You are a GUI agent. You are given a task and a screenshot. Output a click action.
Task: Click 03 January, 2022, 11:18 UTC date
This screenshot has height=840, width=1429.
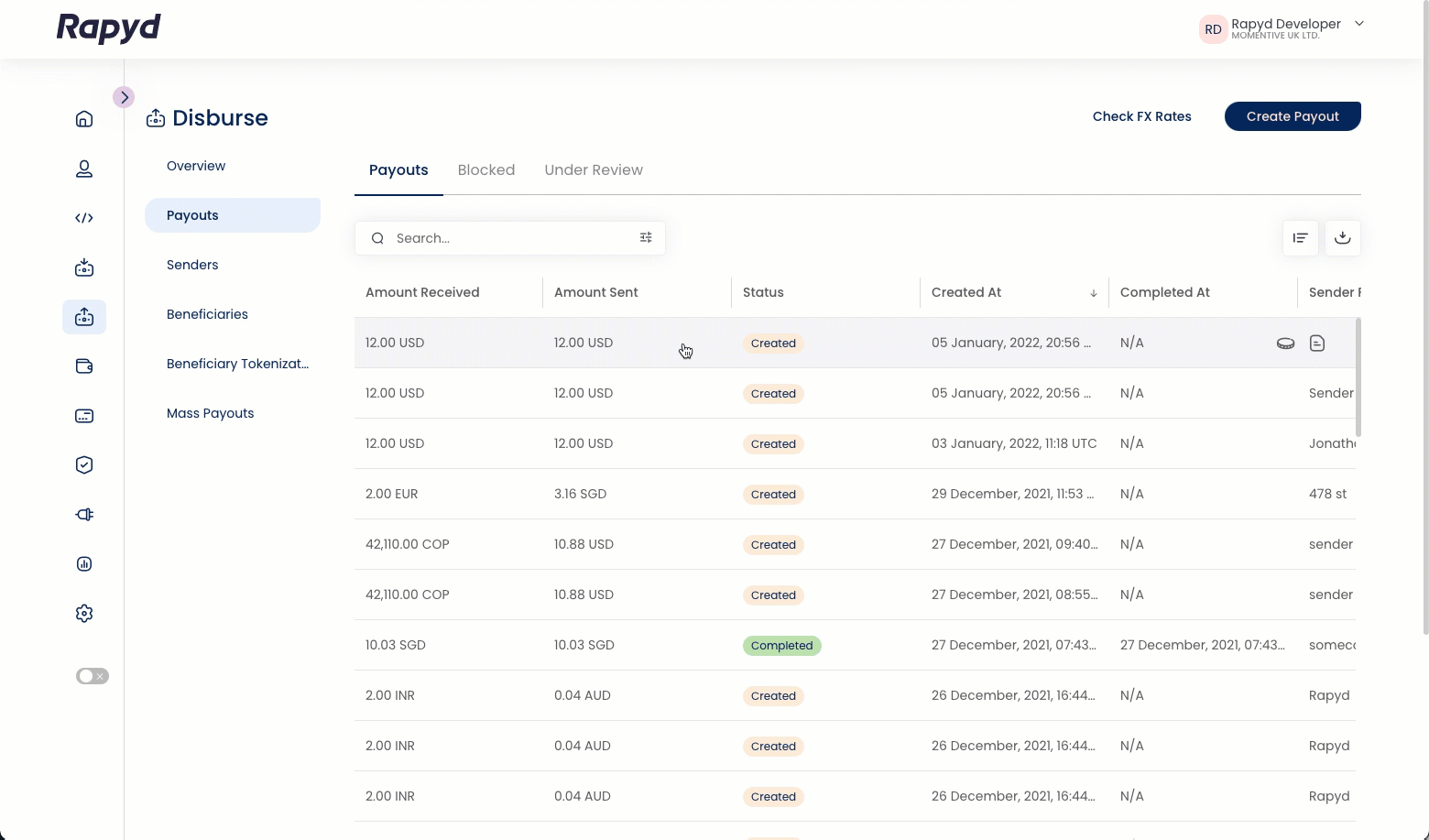click(x=1014, y=443)
